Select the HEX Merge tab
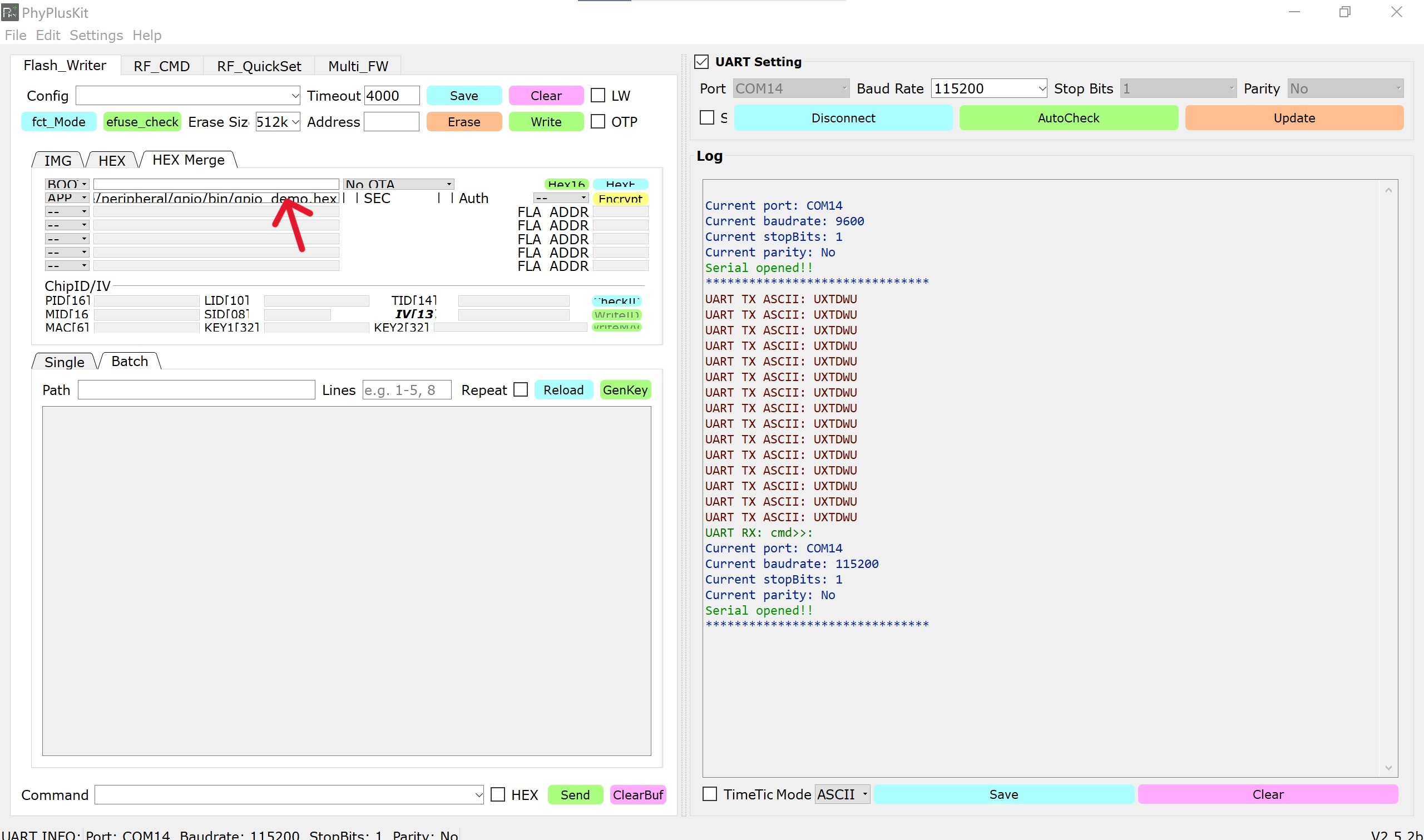Viewport: 1424px width, 840px height. pyautogui.click(x=189, y=160)
